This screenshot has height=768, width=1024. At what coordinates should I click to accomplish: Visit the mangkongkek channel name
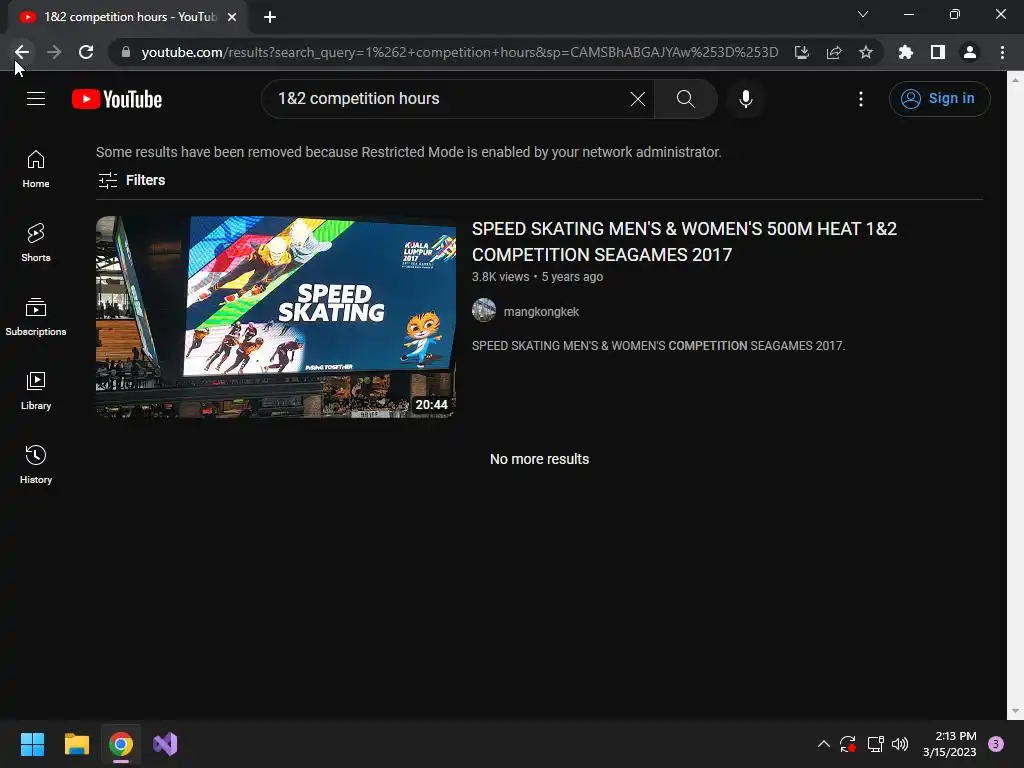click(x=541, y=312)
